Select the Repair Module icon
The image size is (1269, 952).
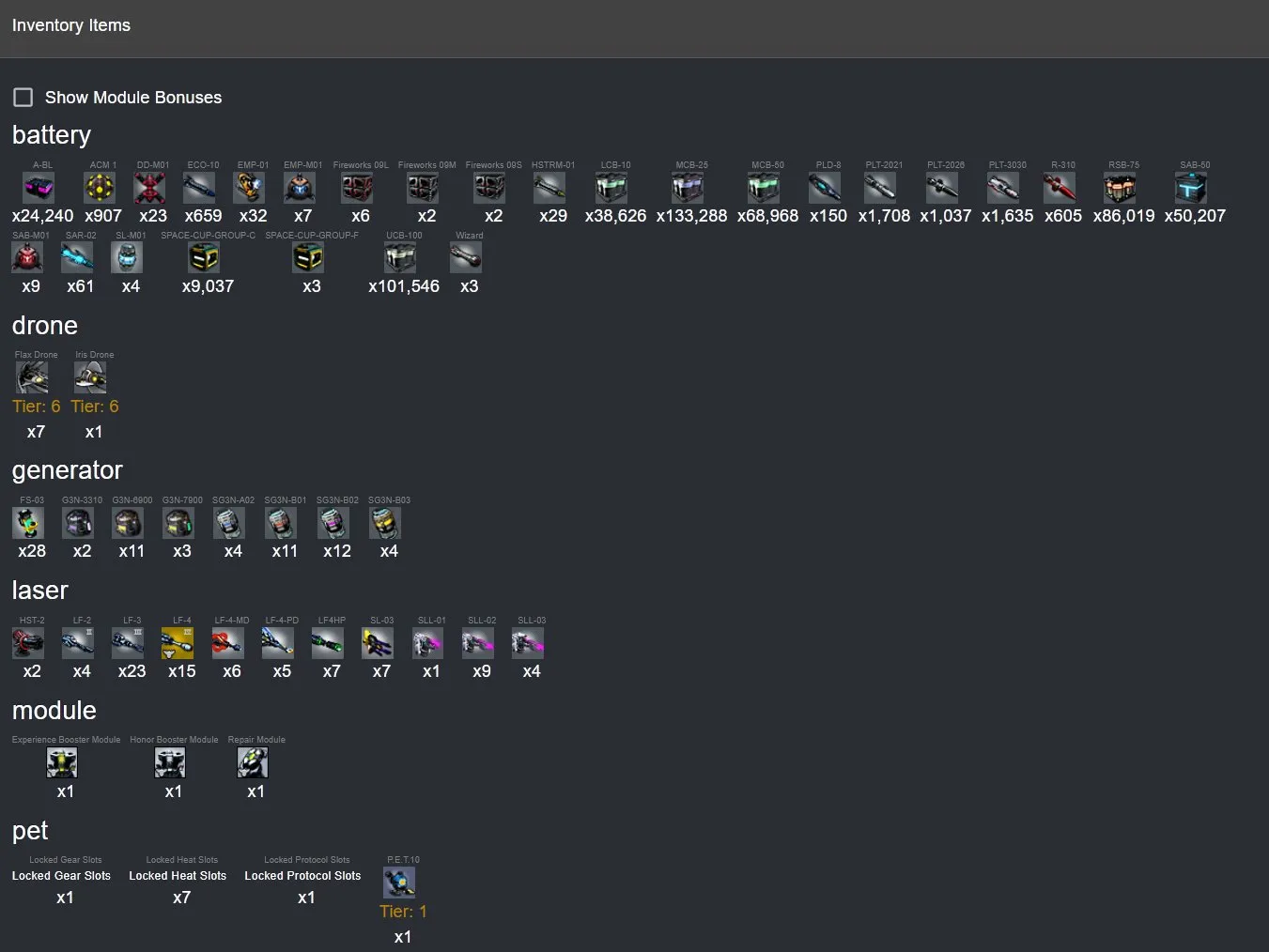[x=253, y=762]
